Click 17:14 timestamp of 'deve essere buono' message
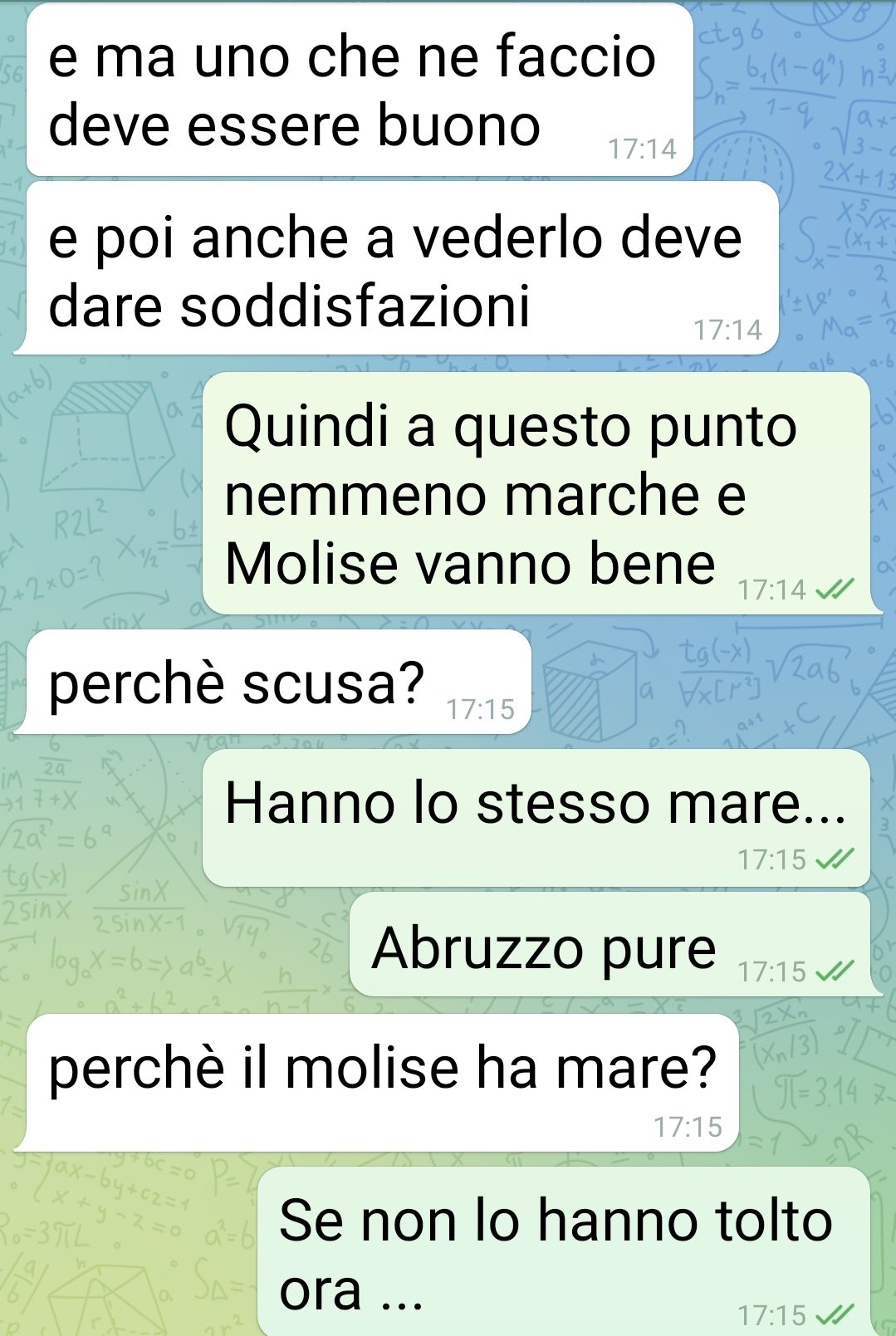 [x=642, y=149]
